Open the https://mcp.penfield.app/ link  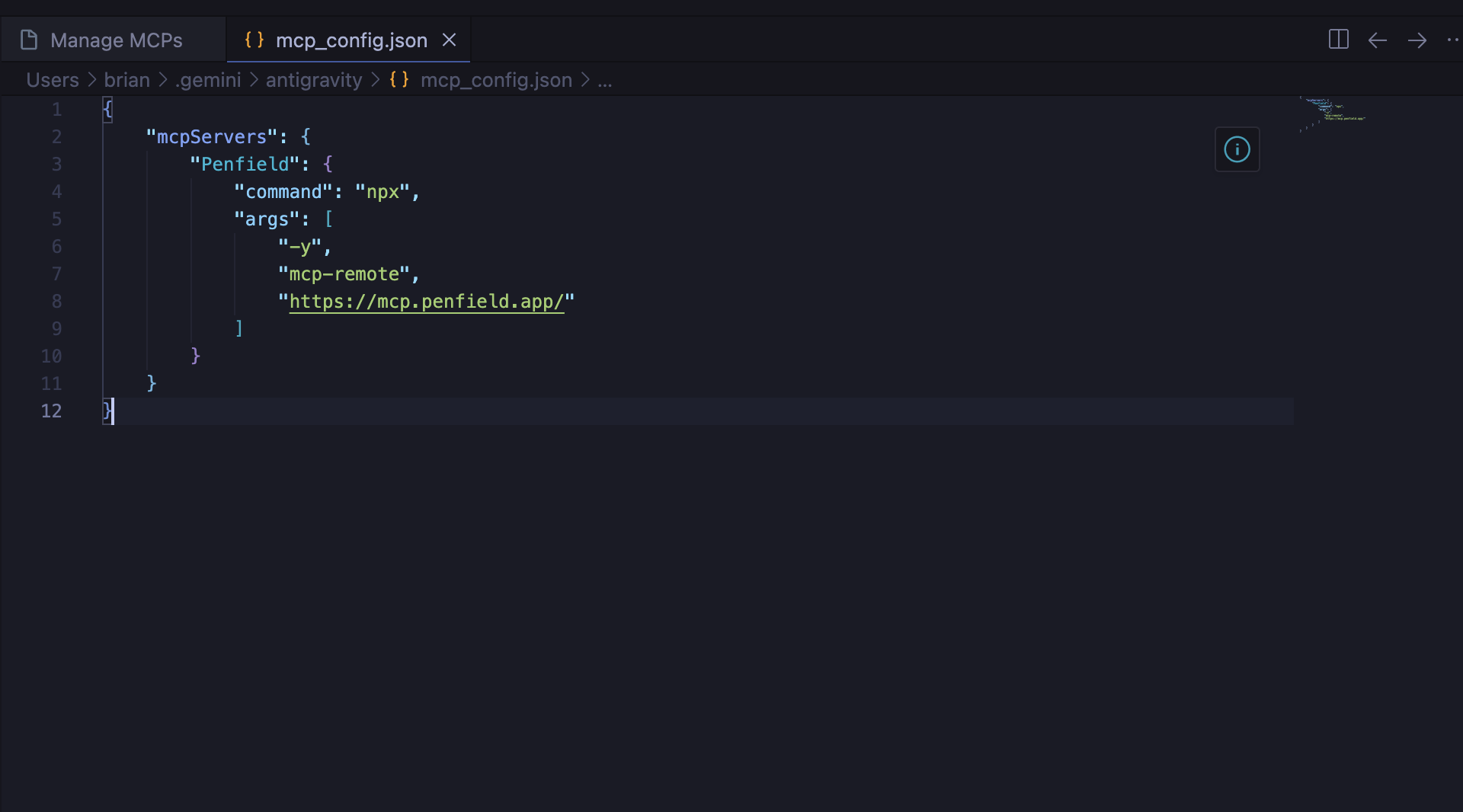[427, 302]
